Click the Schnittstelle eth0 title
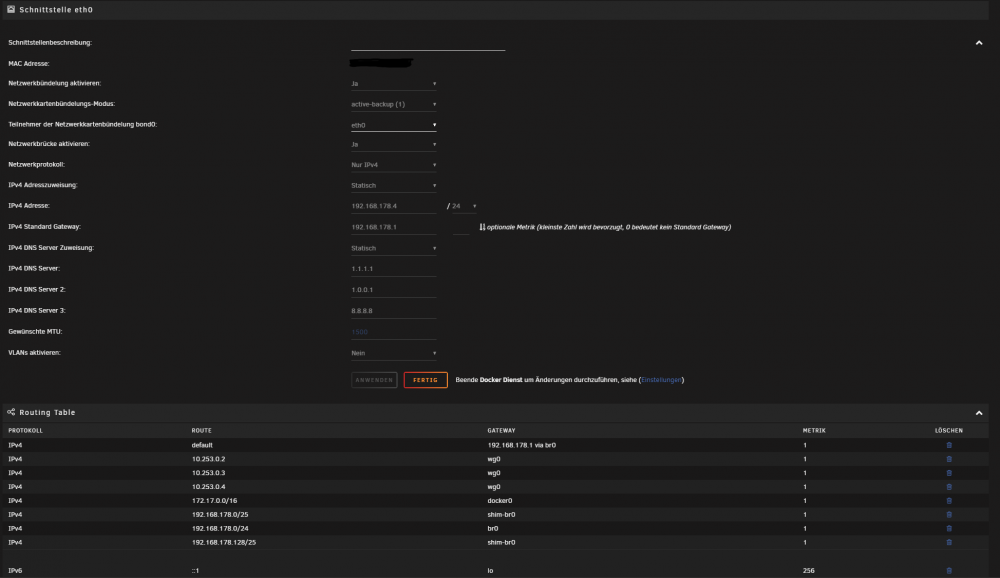Viewport: 1000px width, 578px height. 56,10
